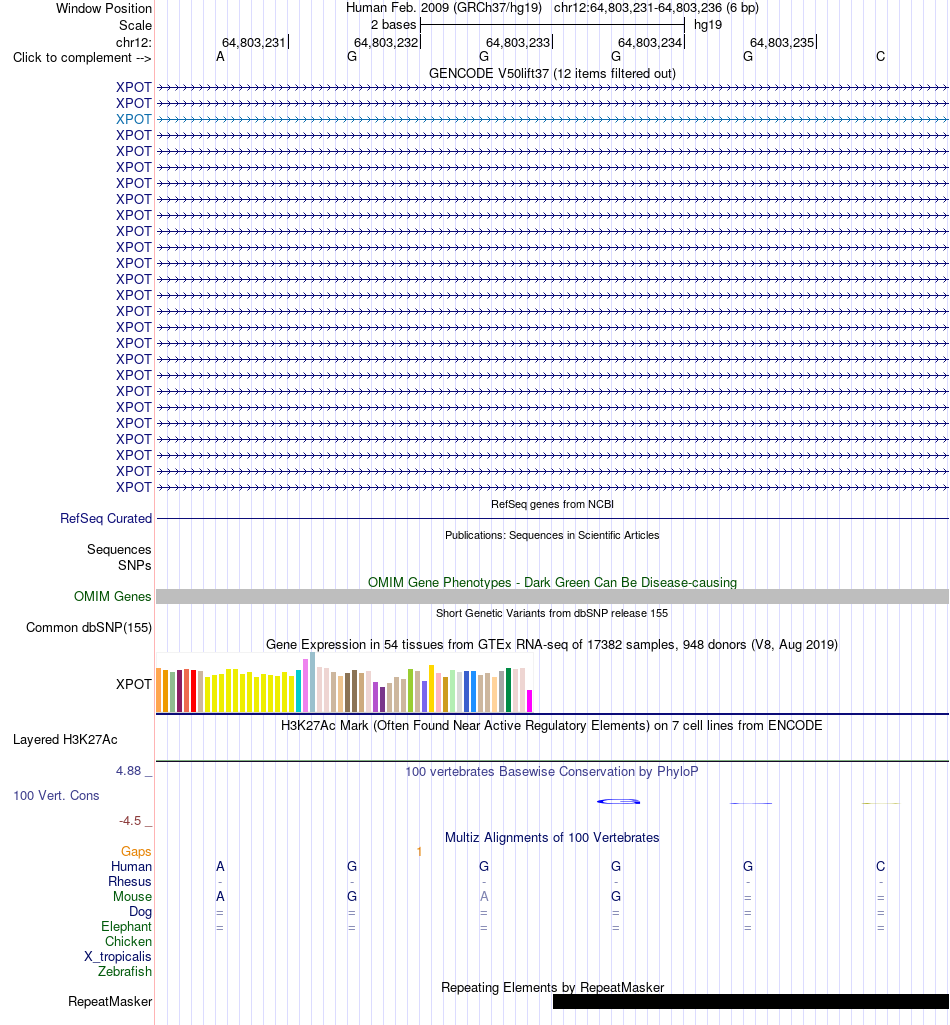
Task: Click the Zebrafish species label
Action: point(125,971)
